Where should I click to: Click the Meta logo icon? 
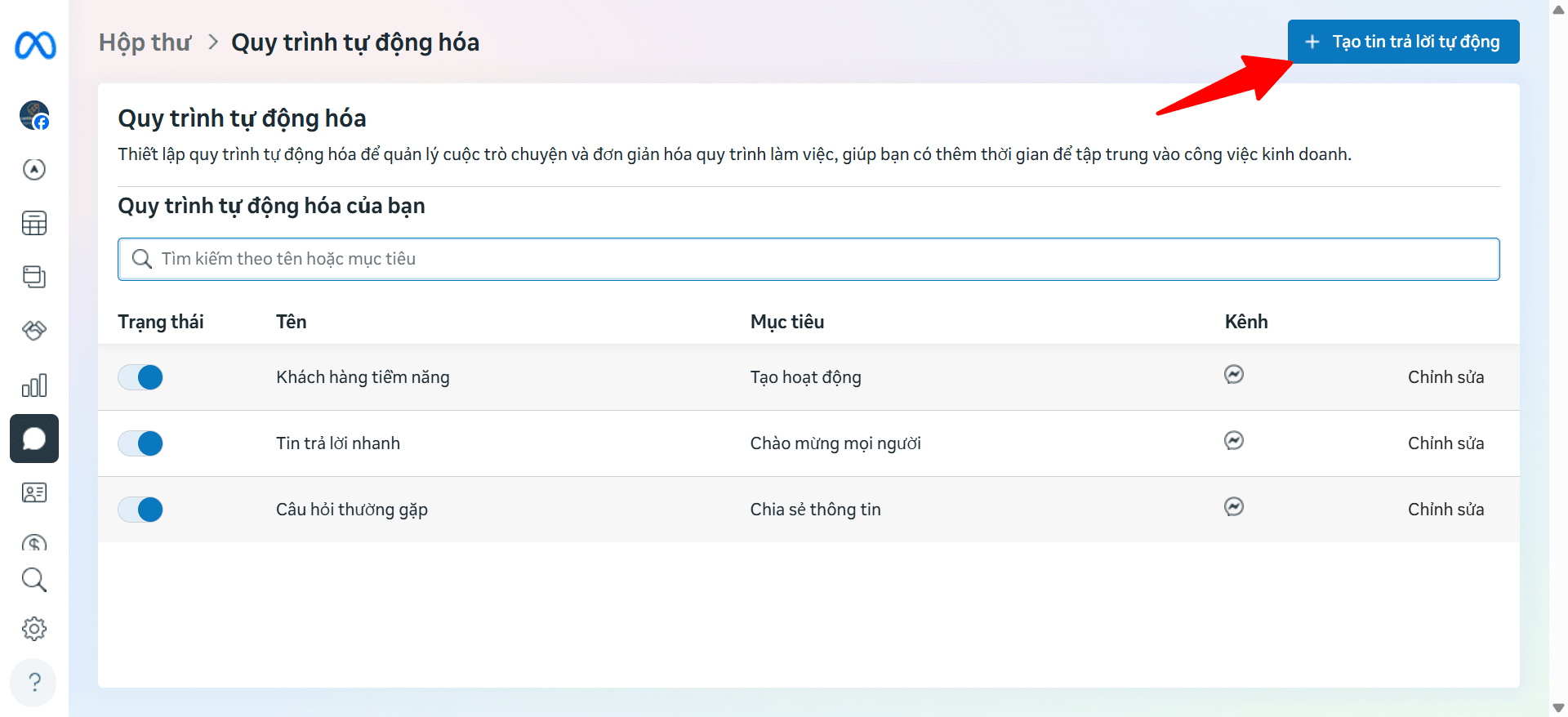point(35,45)
